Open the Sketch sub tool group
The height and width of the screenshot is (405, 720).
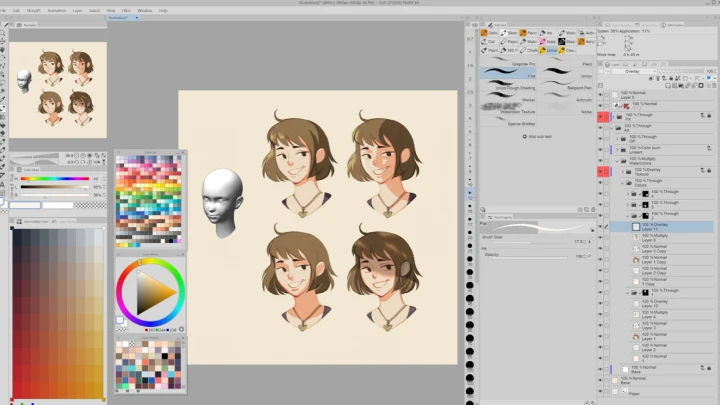[x=509, y=33]
